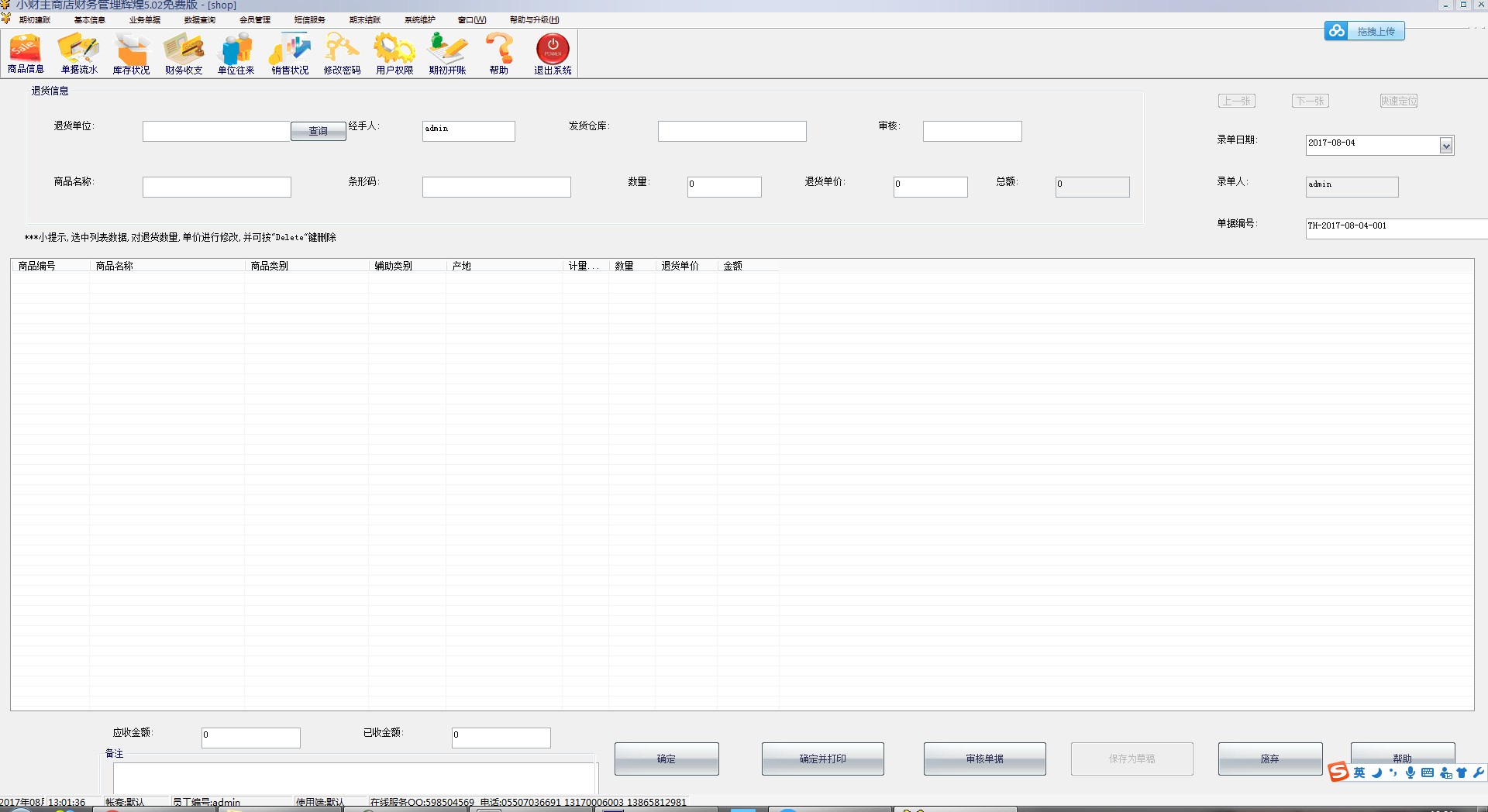Expand the 录单日期 date dropdown
Viewport: 1488px width, 812px height.
[x=1445, y=146]
